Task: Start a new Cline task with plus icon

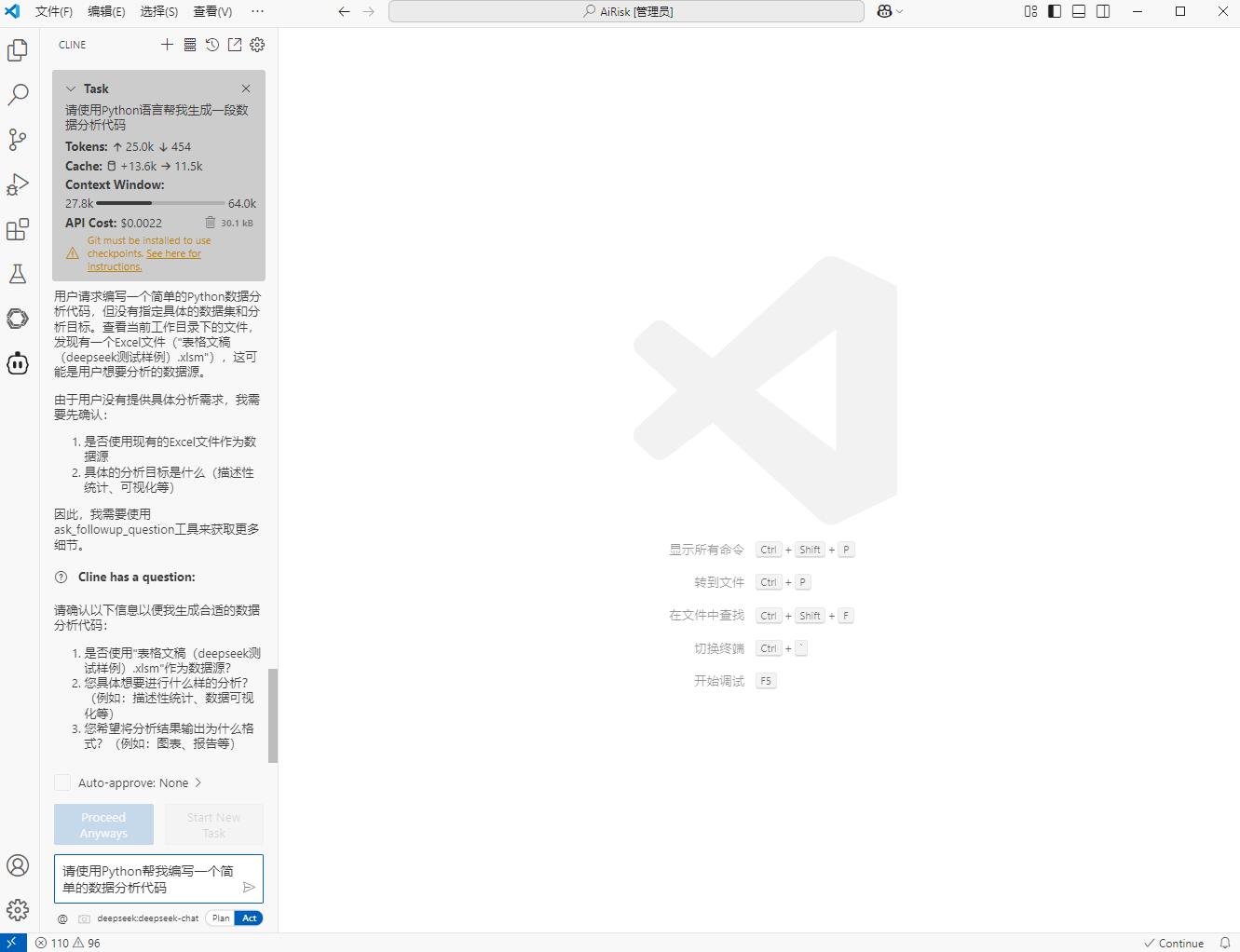Action: pos(167,45)
